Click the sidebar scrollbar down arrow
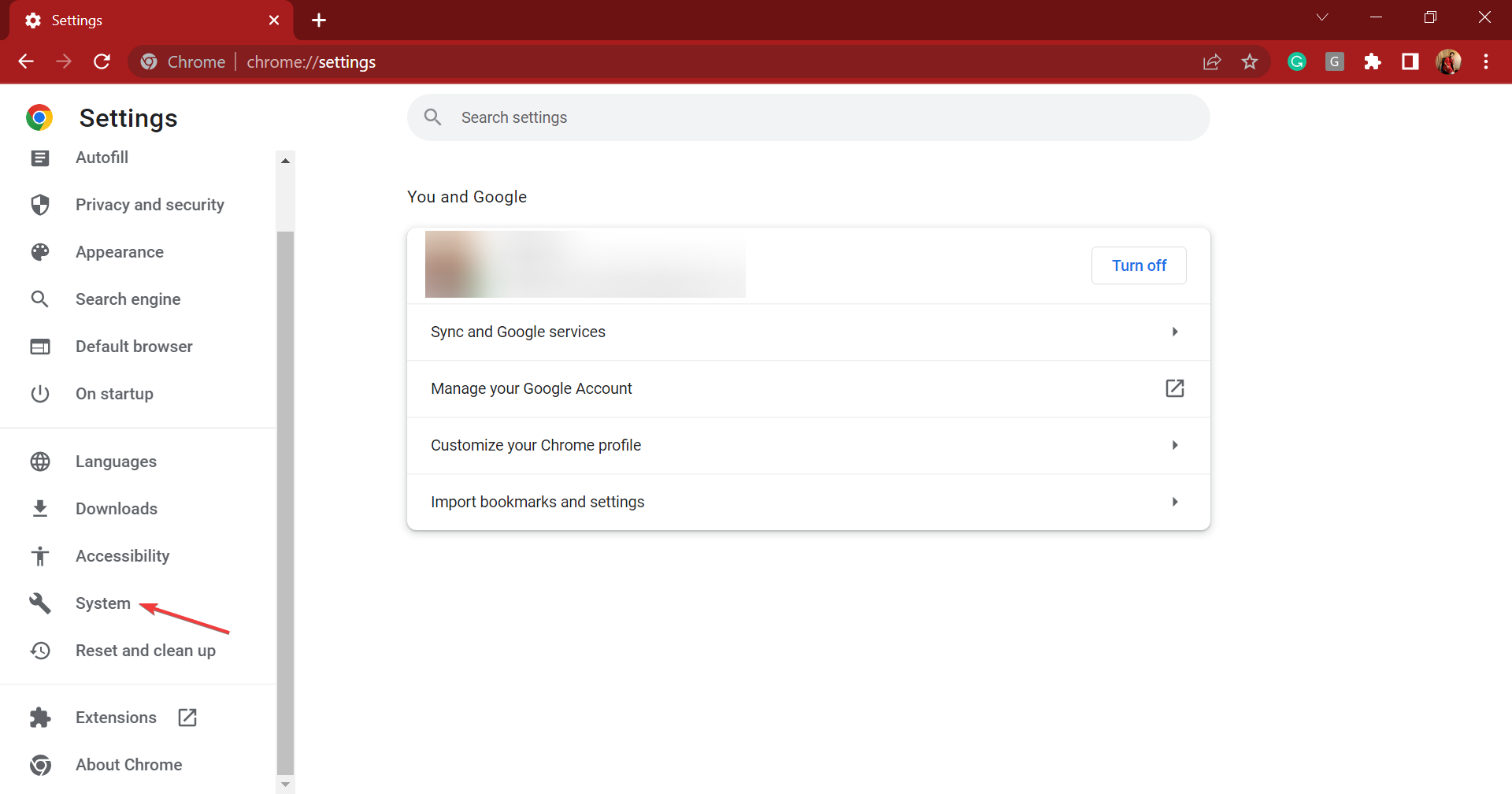 (285, 785)
